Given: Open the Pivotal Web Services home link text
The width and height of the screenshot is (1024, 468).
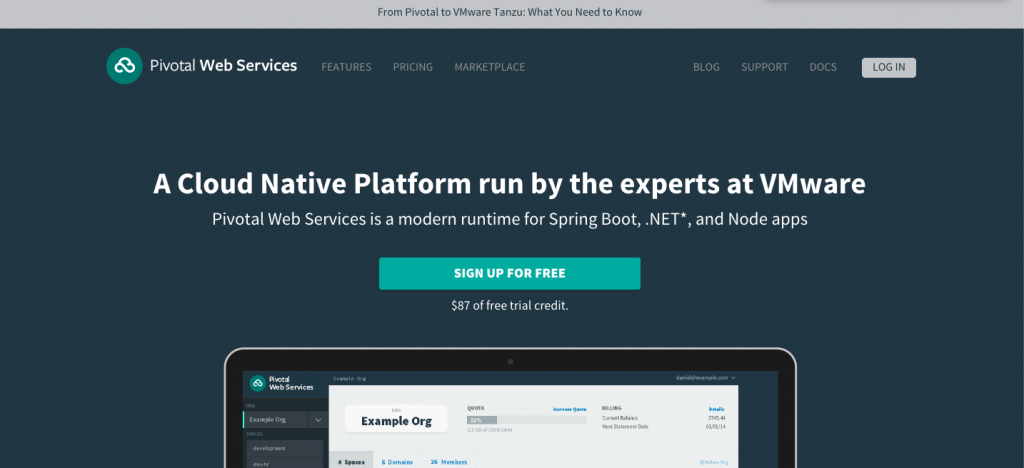Looking at the screenshot, I should point(223,65).
